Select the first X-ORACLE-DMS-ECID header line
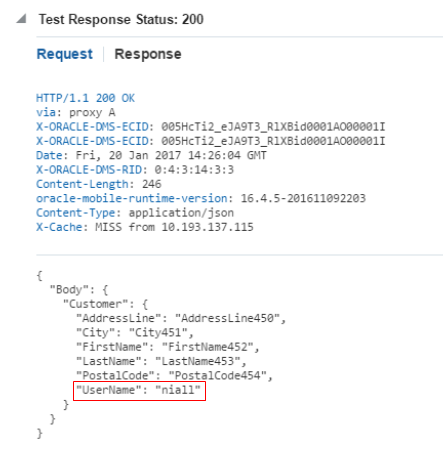Image resolution: width=444 pixels, height=460 pixels. (211, 127)
